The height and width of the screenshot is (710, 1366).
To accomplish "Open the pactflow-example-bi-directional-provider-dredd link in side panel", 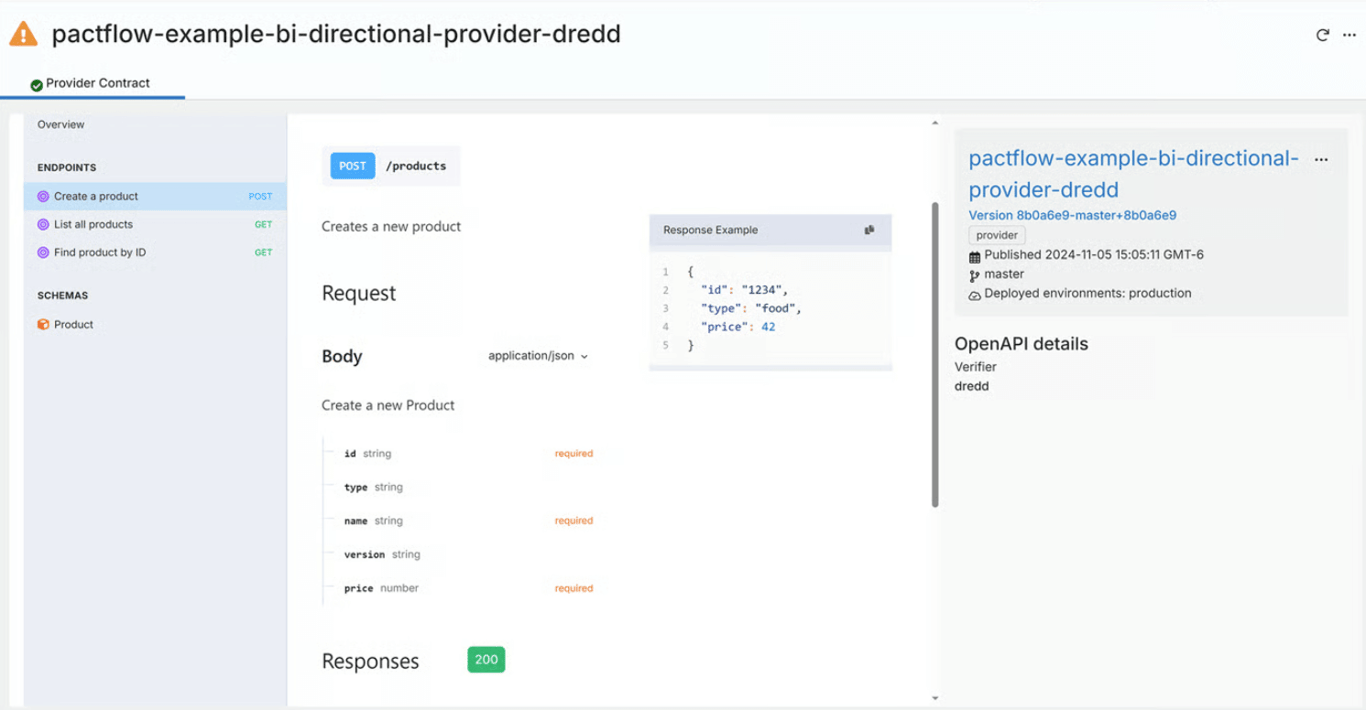I will (x=1133, y=174).
